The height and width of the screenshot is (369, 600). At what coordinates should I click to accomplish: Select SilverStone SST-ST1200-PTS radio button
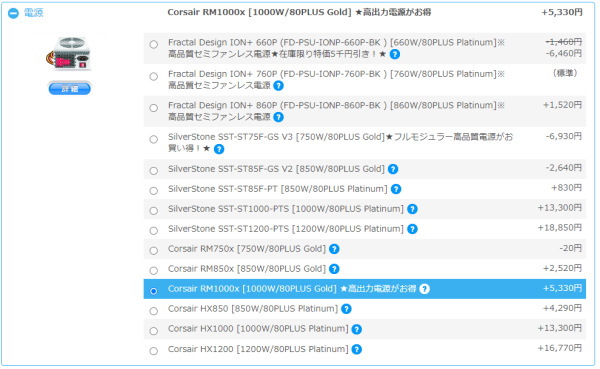click(154, 230)
